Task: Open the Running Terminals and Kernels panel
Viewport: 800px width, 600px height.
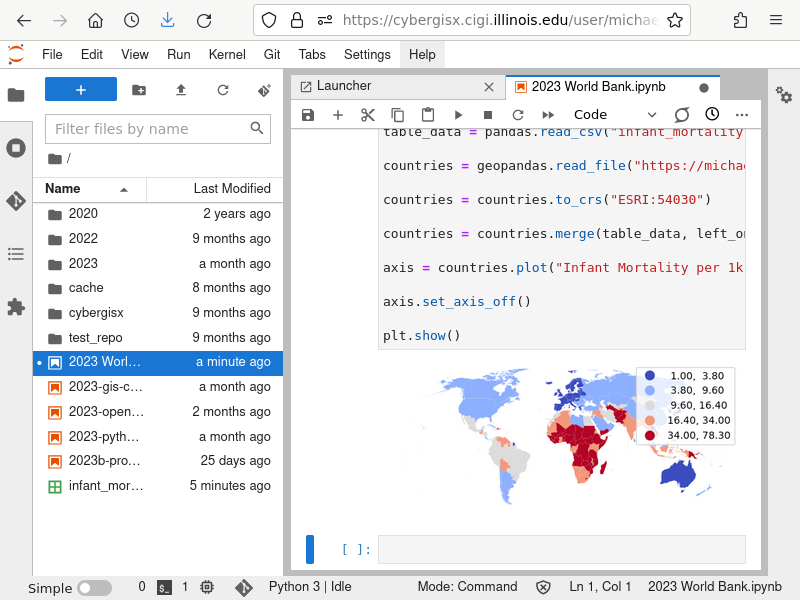Action: [16, 148]
